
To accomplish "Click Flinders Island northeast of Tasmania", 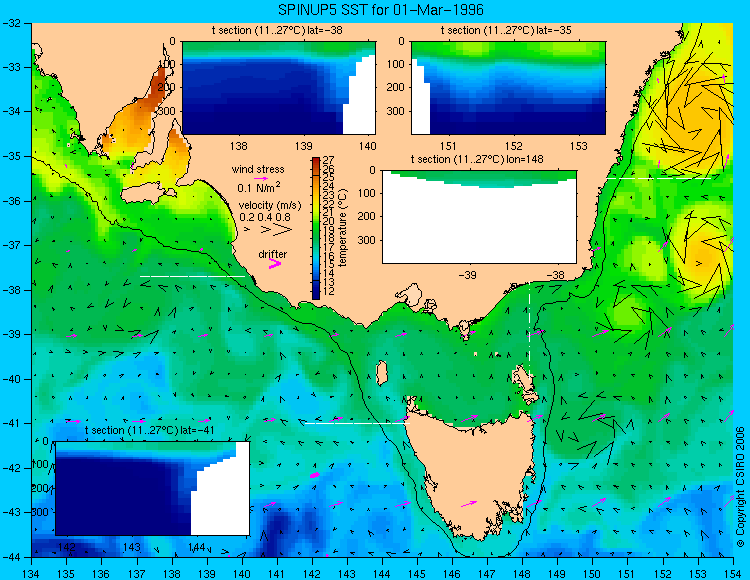I will tap(526, 383).
